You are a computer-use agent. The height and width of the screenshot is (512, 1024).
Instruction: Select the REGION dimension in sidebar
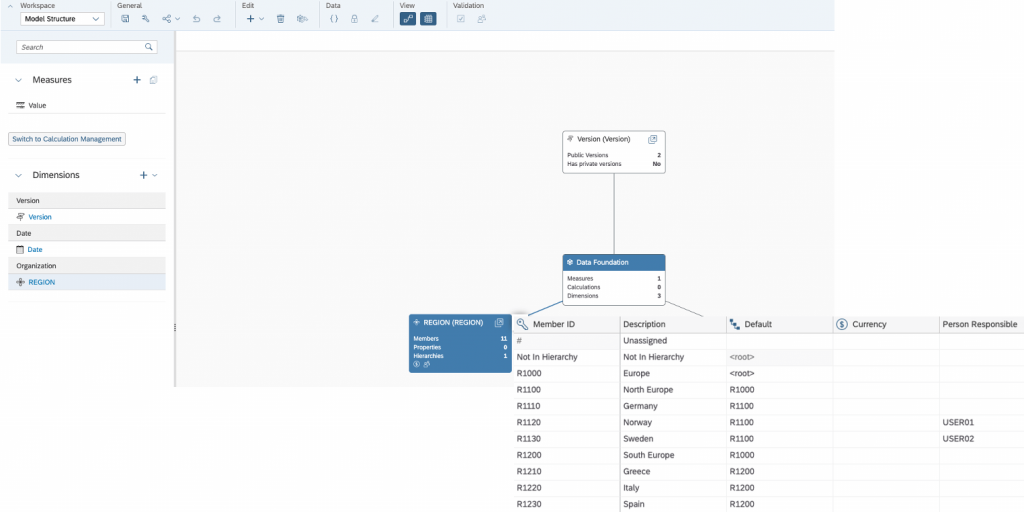coord(87,282)
